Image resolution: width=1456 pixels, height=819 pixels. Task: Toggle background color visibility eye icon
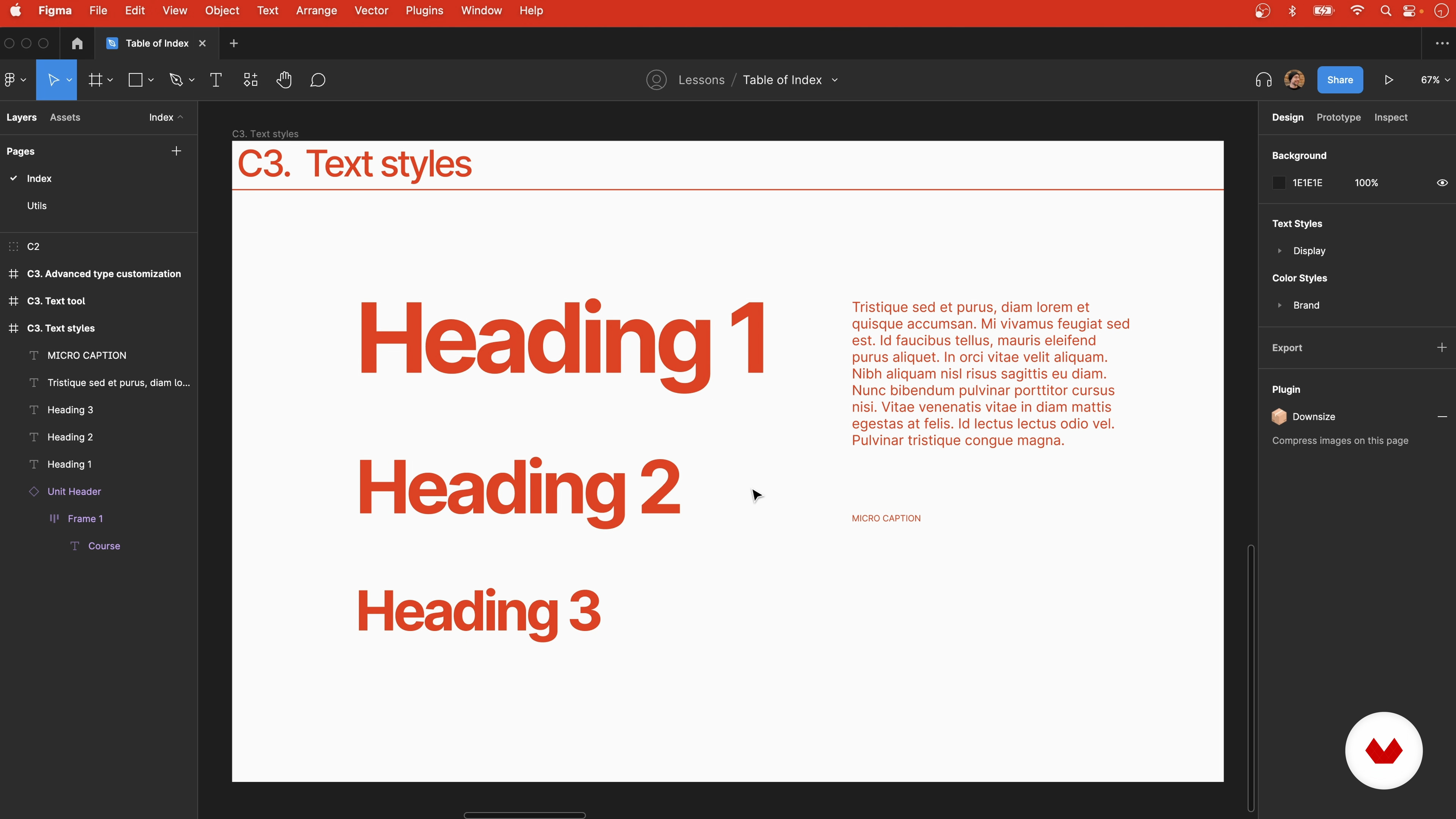click(x=1442, y=182)
